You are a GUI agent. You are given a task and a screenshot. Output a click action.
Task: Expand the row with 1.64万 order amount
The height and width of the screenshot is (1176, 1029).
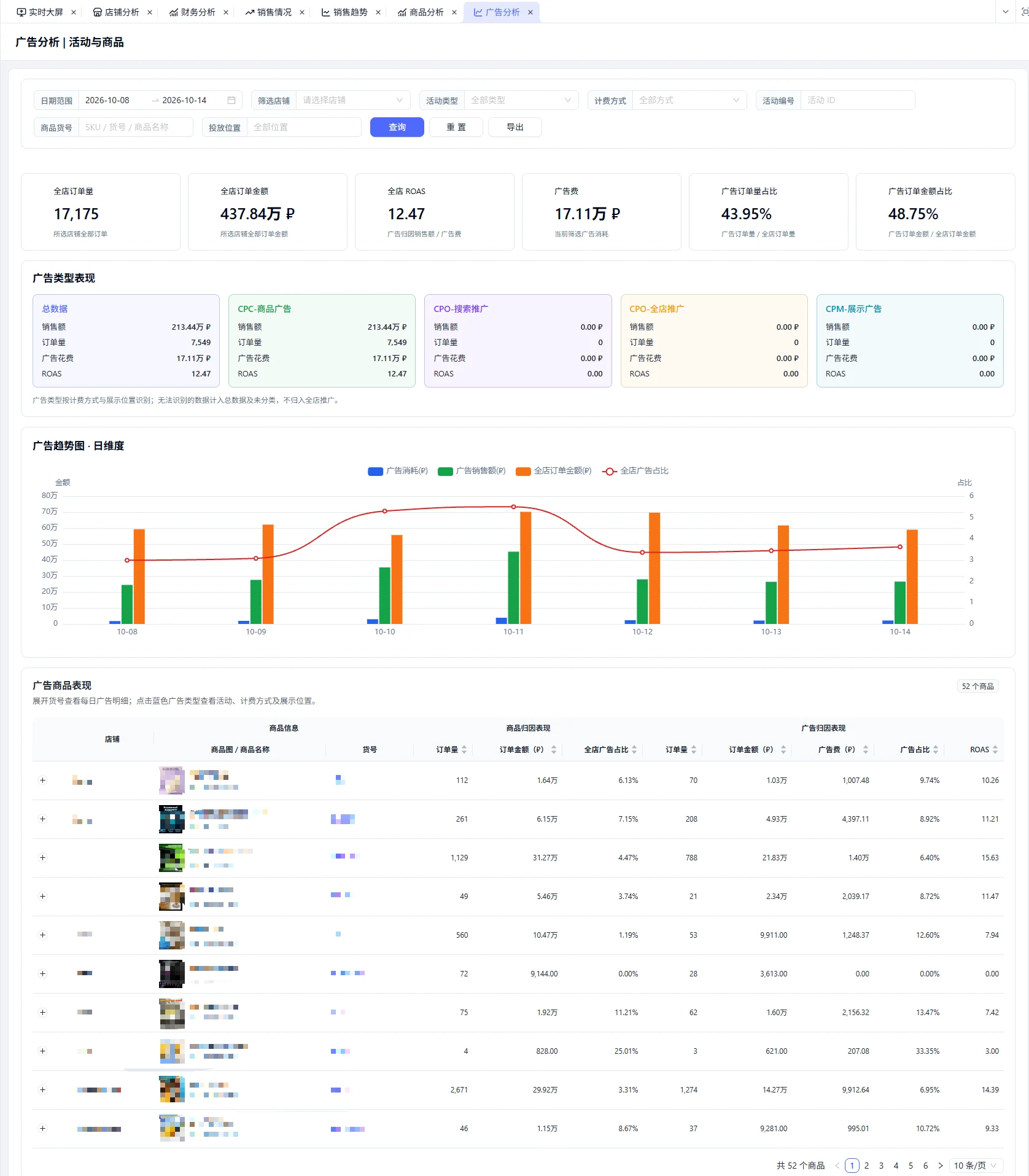point(43,781)
